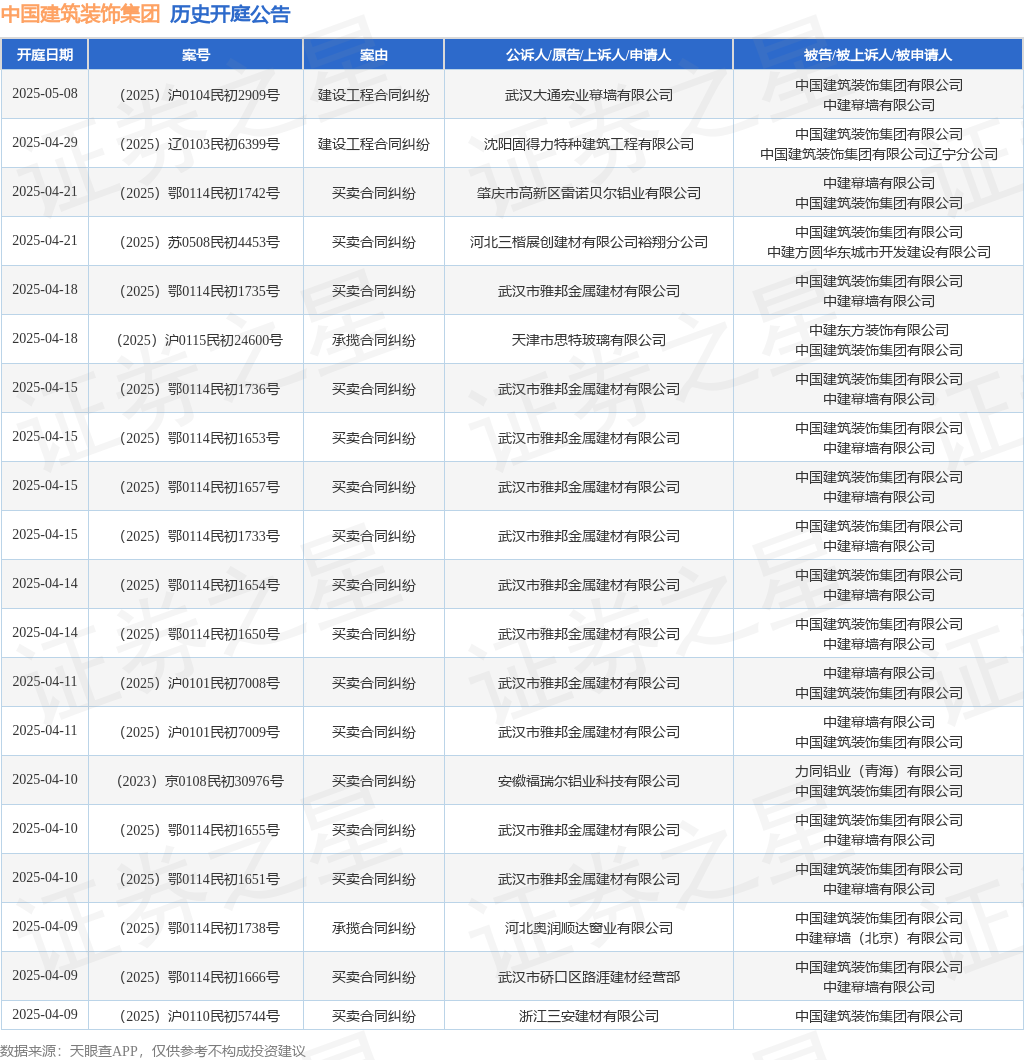The image size is (1024, 1060).
Task: Select case number 鄂0114民初1655号
Action: (x=224, y=830)
